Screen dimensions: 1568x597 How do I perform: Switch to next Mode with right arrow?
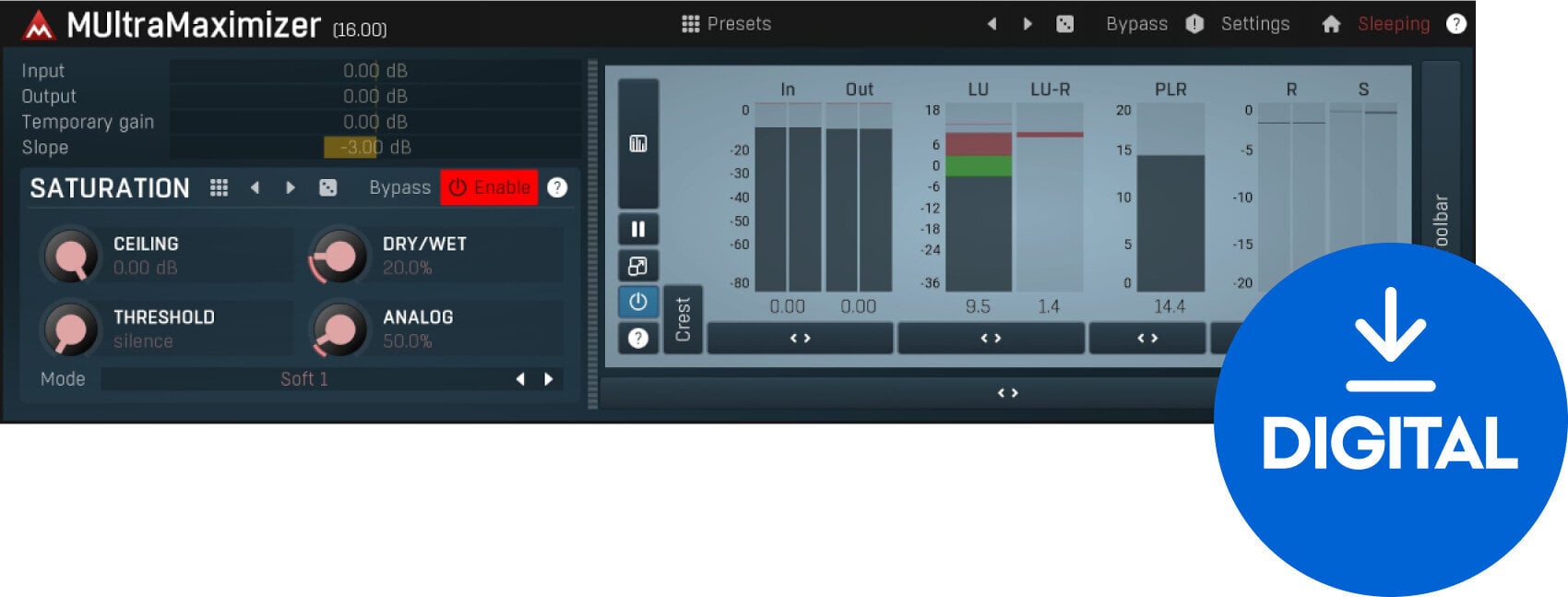(x=549, y=379)
